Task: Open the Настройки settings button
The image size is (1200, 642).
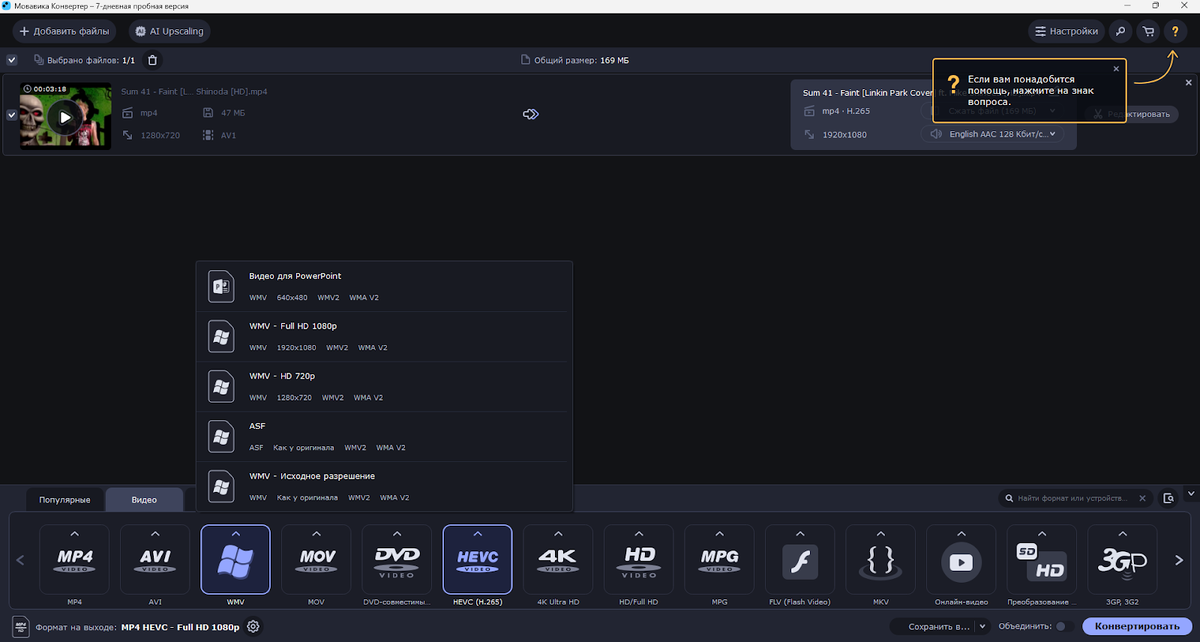Action: coord(1067,31)
